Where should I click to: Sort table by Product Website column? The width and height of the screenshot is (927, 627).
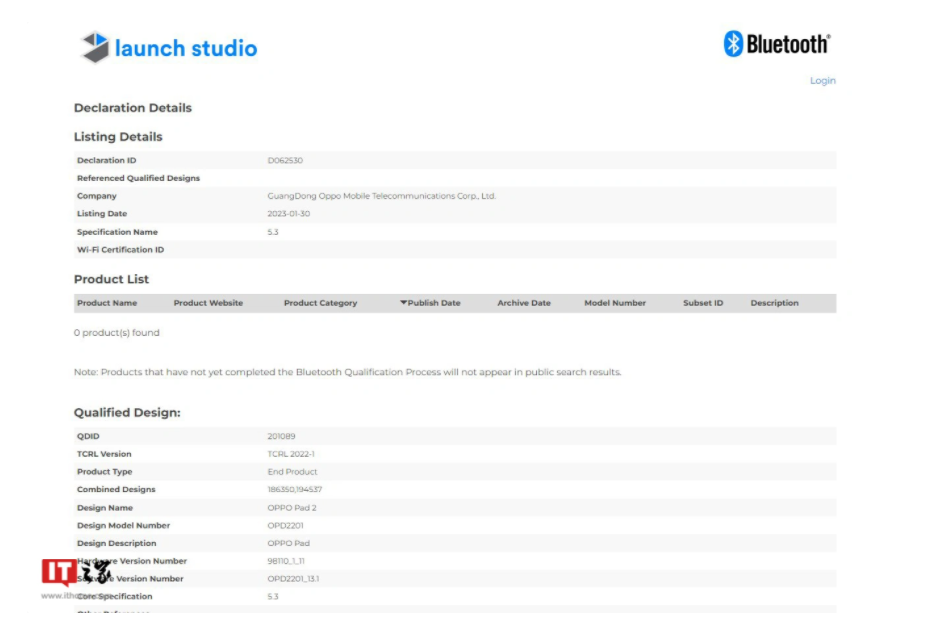tap(208, 303)
